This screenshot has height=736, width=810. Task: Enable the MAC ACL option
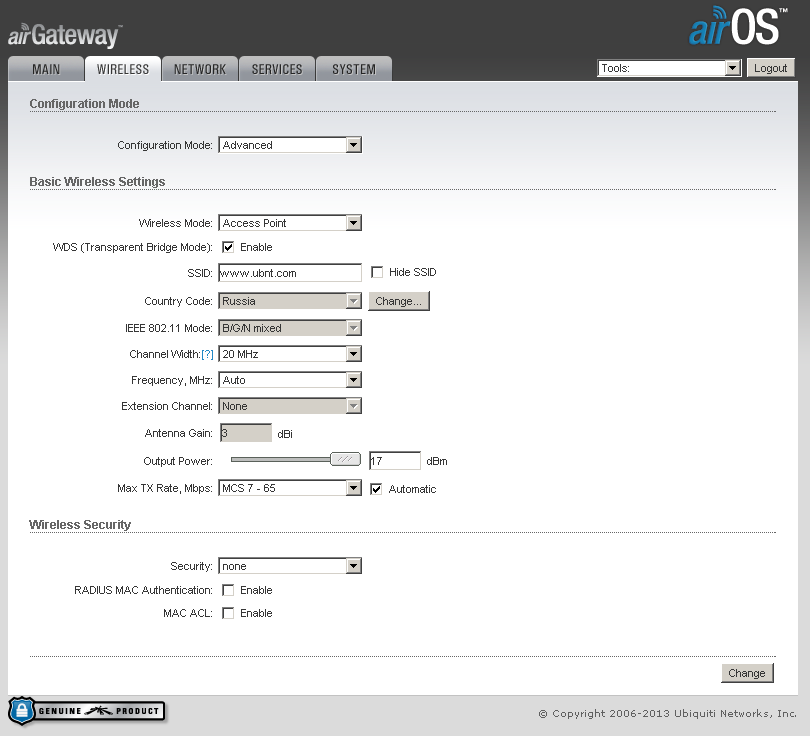coord(228,613)
